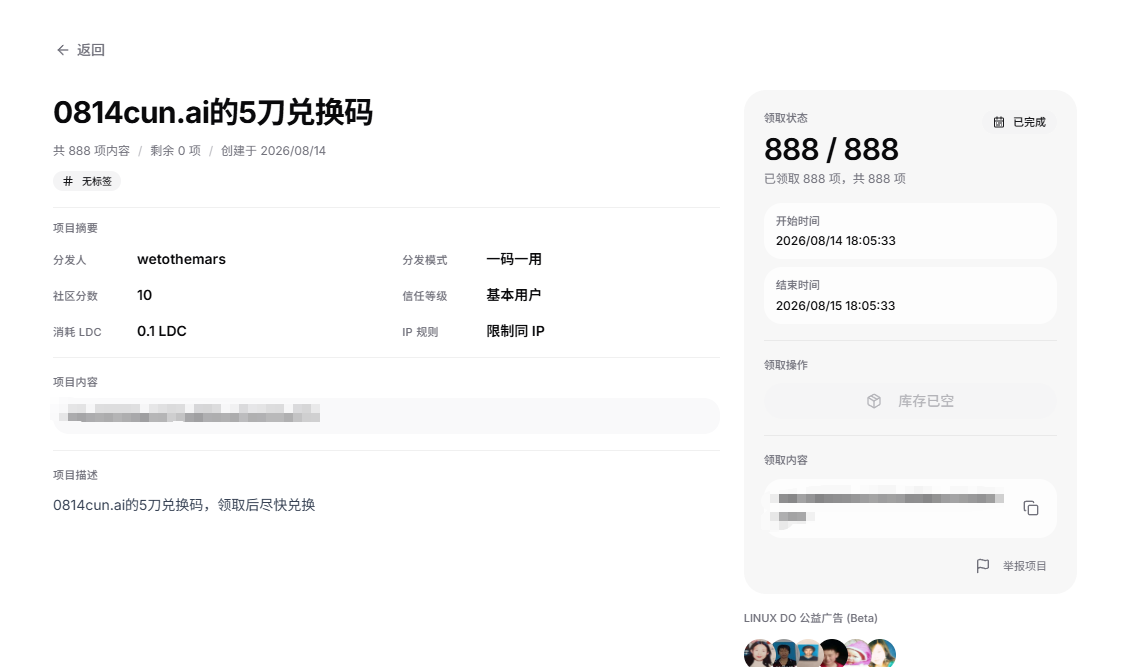Click the report flag icon
Viewport: 1146px width, 667px height.
983,565
